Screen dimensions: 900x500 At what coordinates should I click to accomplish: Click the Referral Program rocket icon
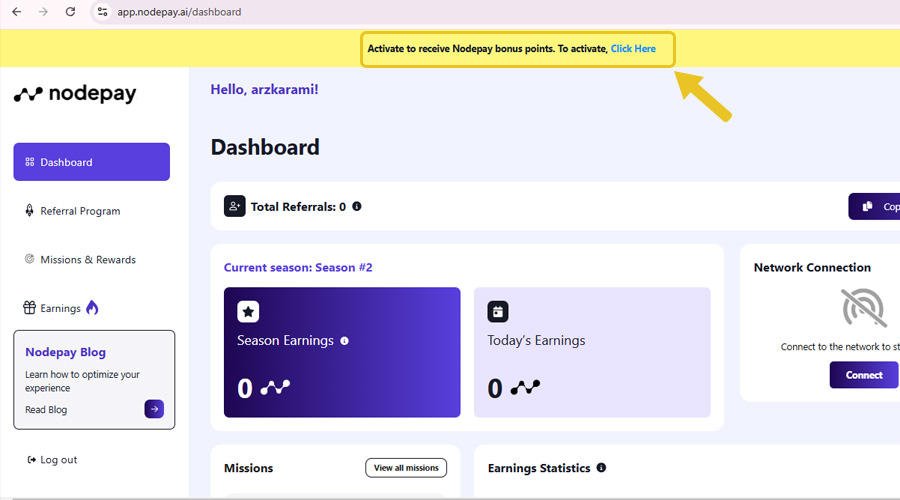[x=29, y=211]
